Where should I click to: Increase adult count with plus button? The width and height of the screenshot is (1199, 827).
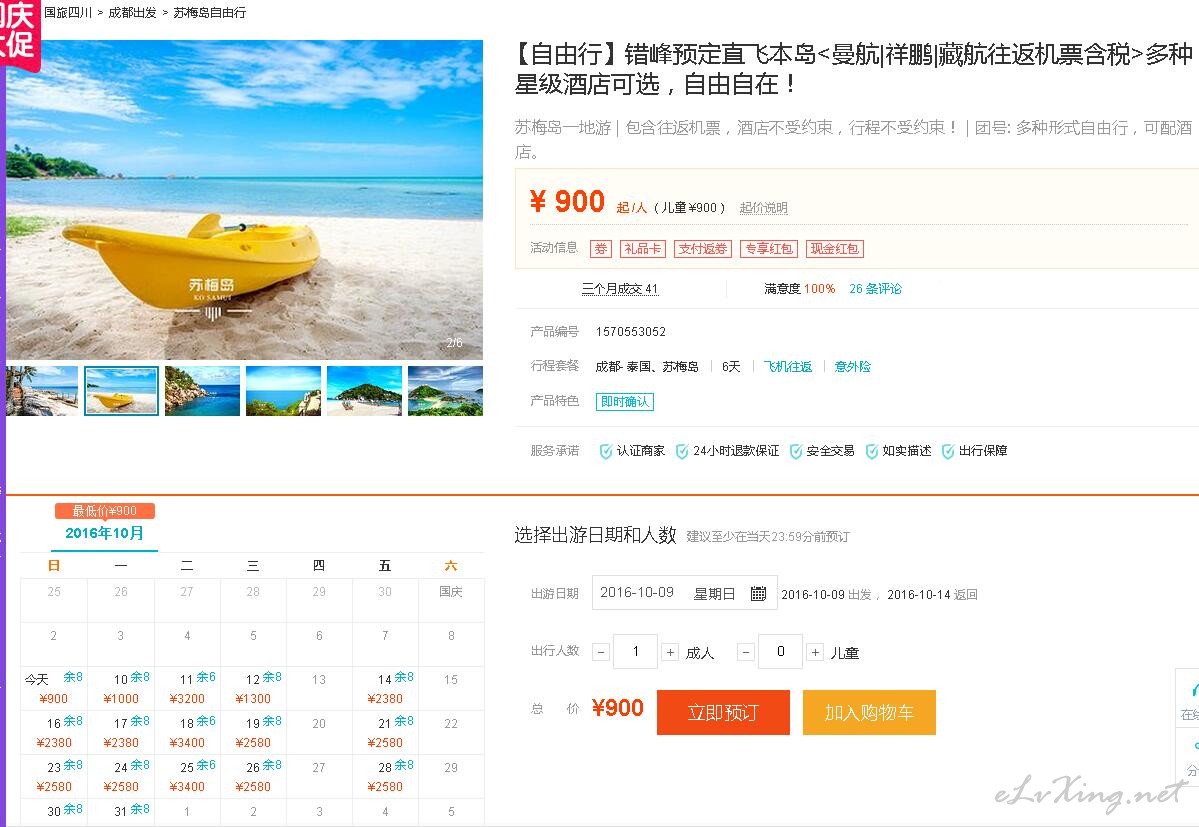point(670,652)
